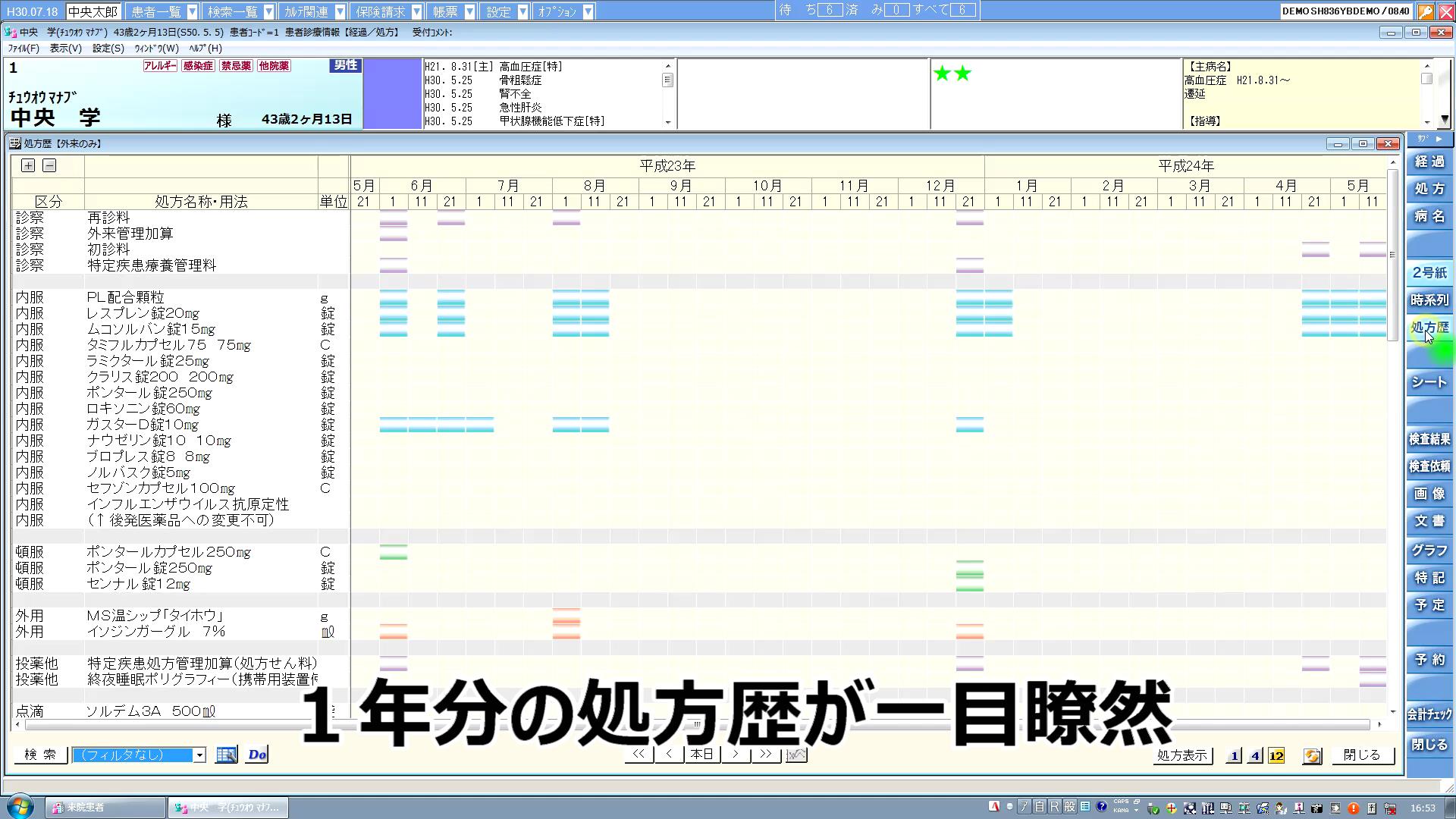
Task: Select 12-month view button
Action: 1276,755
